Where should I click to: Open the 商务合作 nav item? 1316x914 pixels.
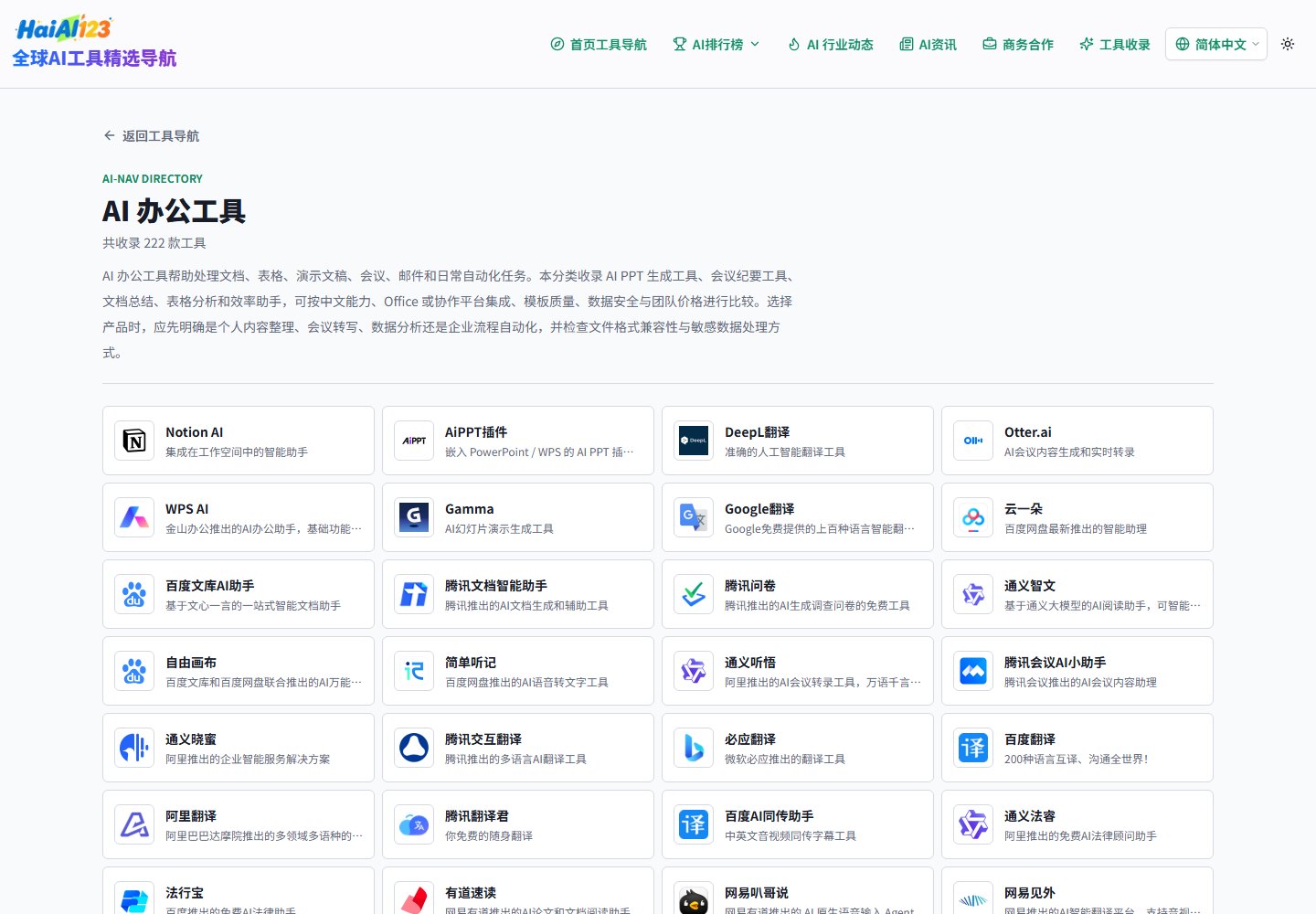(x=1018, y=44)
